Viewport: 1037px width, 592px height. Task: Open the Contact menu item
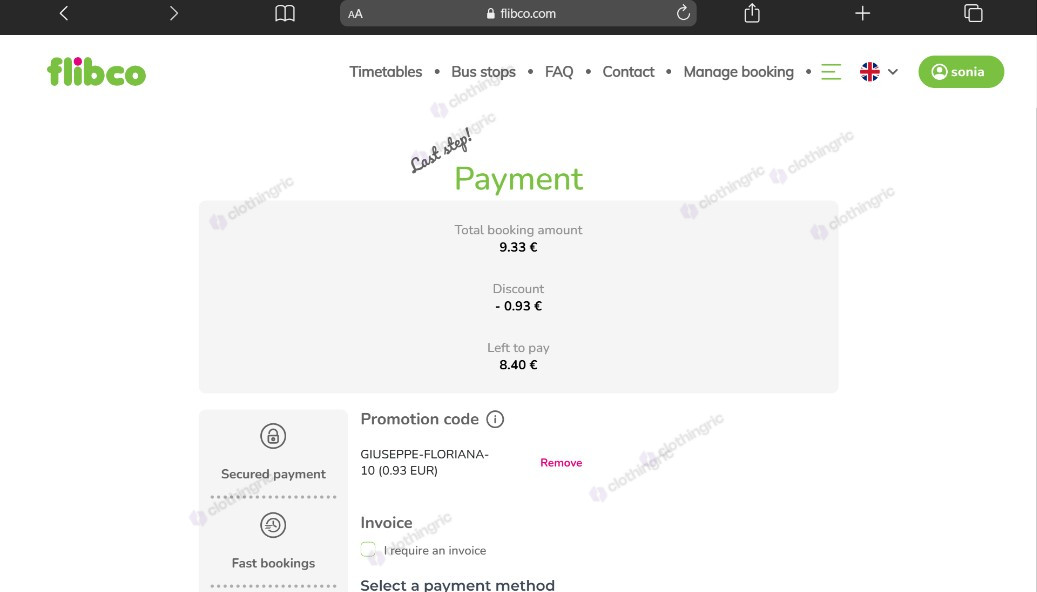tap(628, 71)
